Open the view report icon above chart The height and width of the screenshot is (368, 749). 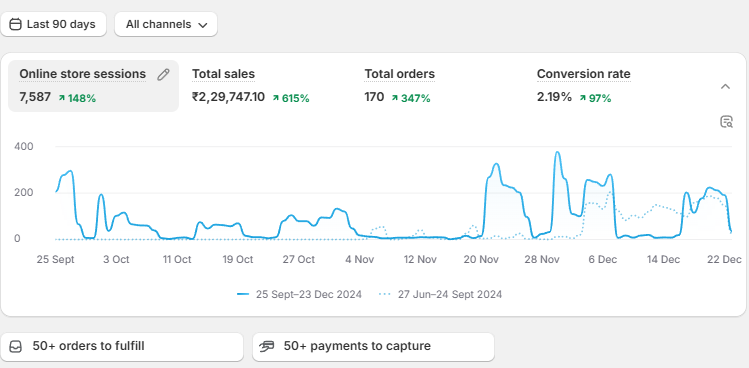tap(726, 122)
